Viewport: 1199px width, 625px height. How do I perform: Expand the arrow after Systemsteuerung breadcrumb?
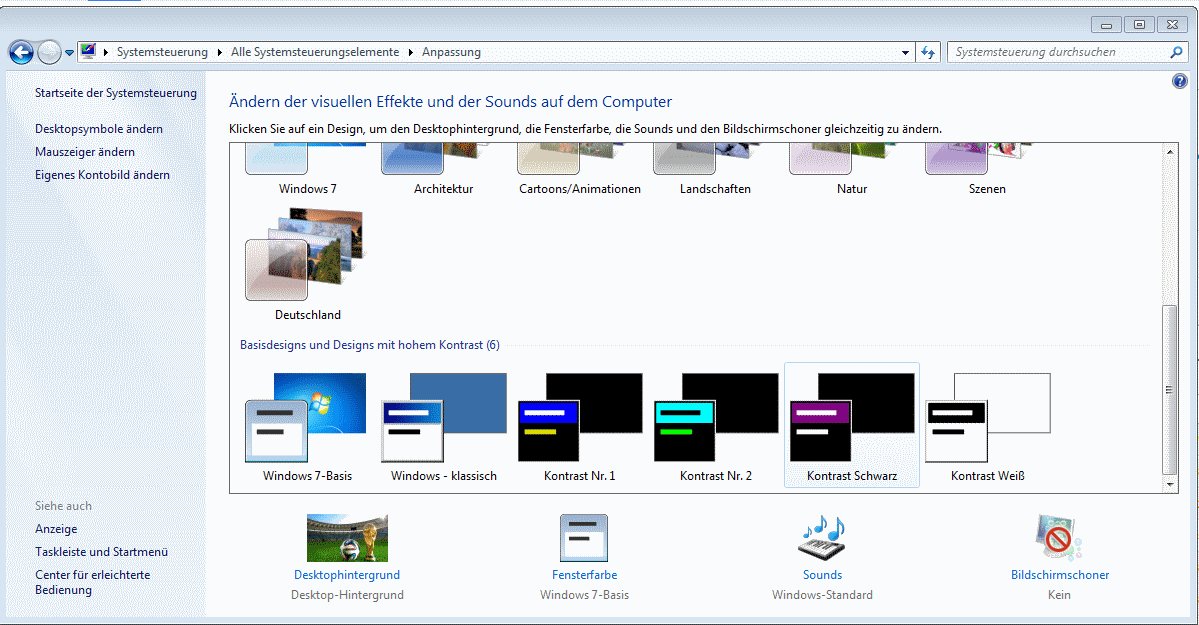pyautogui.click(x=220, y=52)
